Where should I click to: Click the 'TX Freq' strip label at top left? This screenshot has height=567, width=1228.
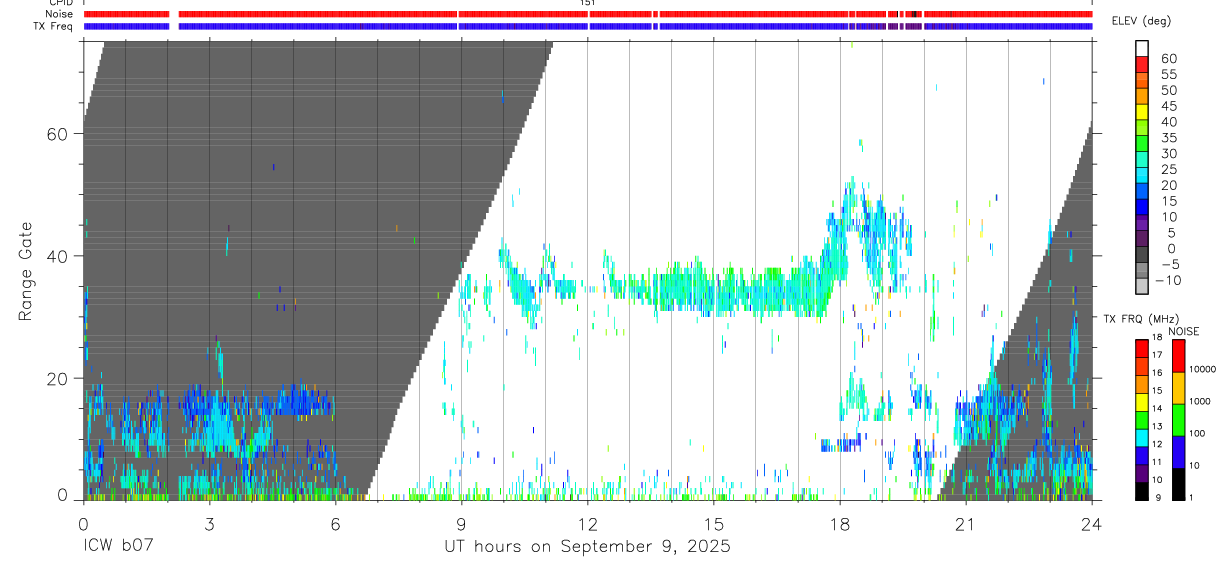(52, 25)
